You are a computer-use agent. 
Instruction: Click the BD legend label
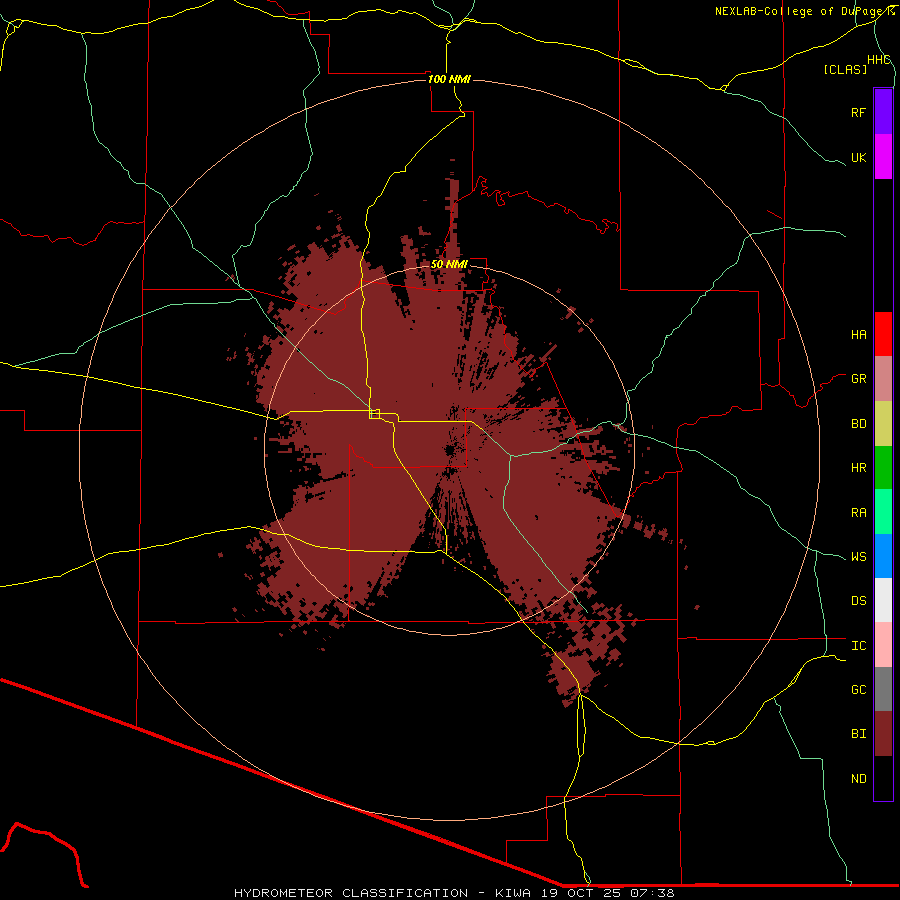point(858,424)
